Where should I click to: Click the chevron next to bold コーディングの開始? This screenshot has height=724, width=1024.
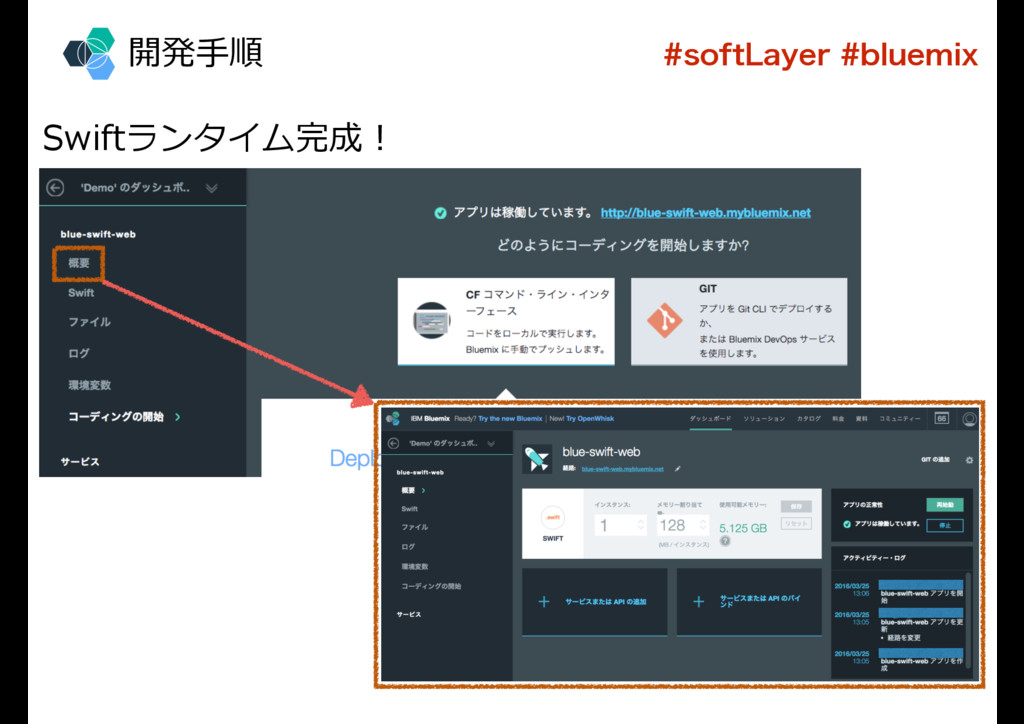178,417
